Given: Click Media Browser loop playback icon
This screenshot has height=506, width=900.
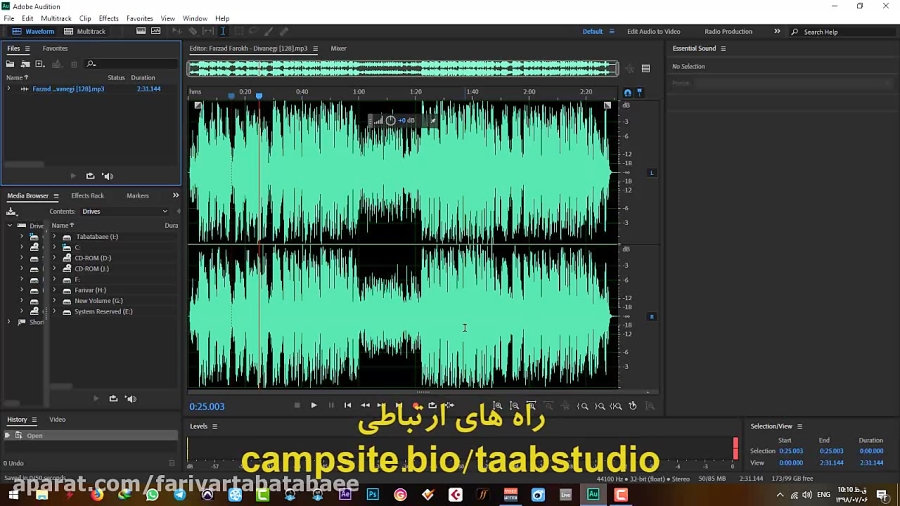Looking at the screenshot, I should (x=113, y=399).
